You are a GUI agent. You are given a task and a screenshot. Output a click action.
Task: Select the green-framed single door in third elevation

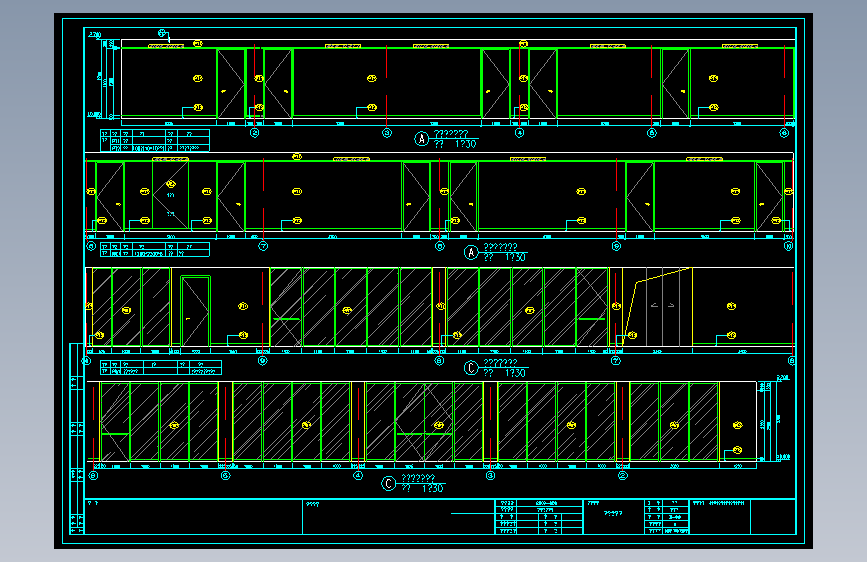tap(196, 311)
